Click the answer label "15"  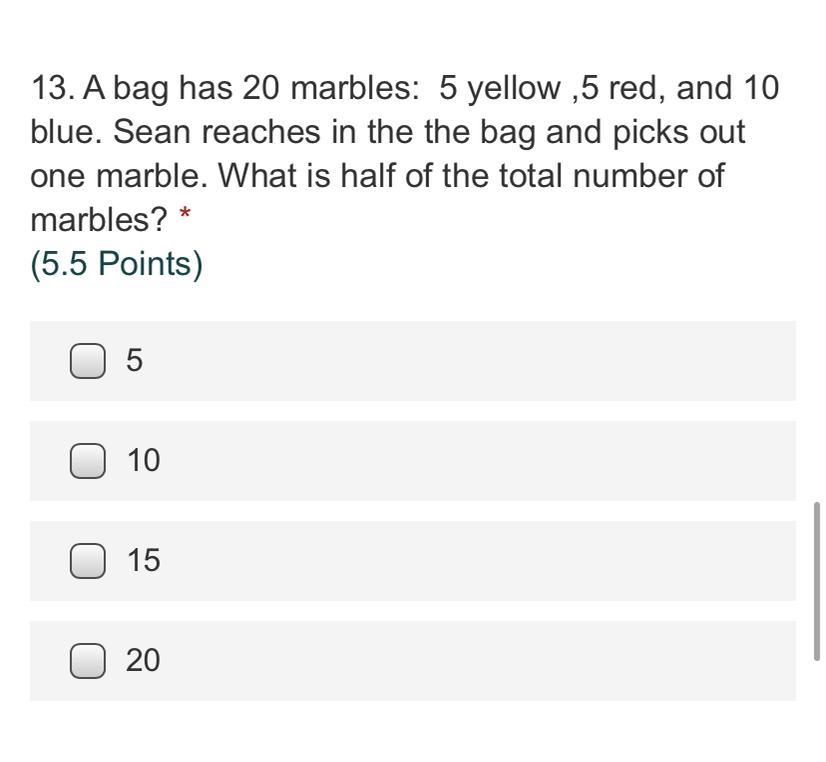click(143, 561)
